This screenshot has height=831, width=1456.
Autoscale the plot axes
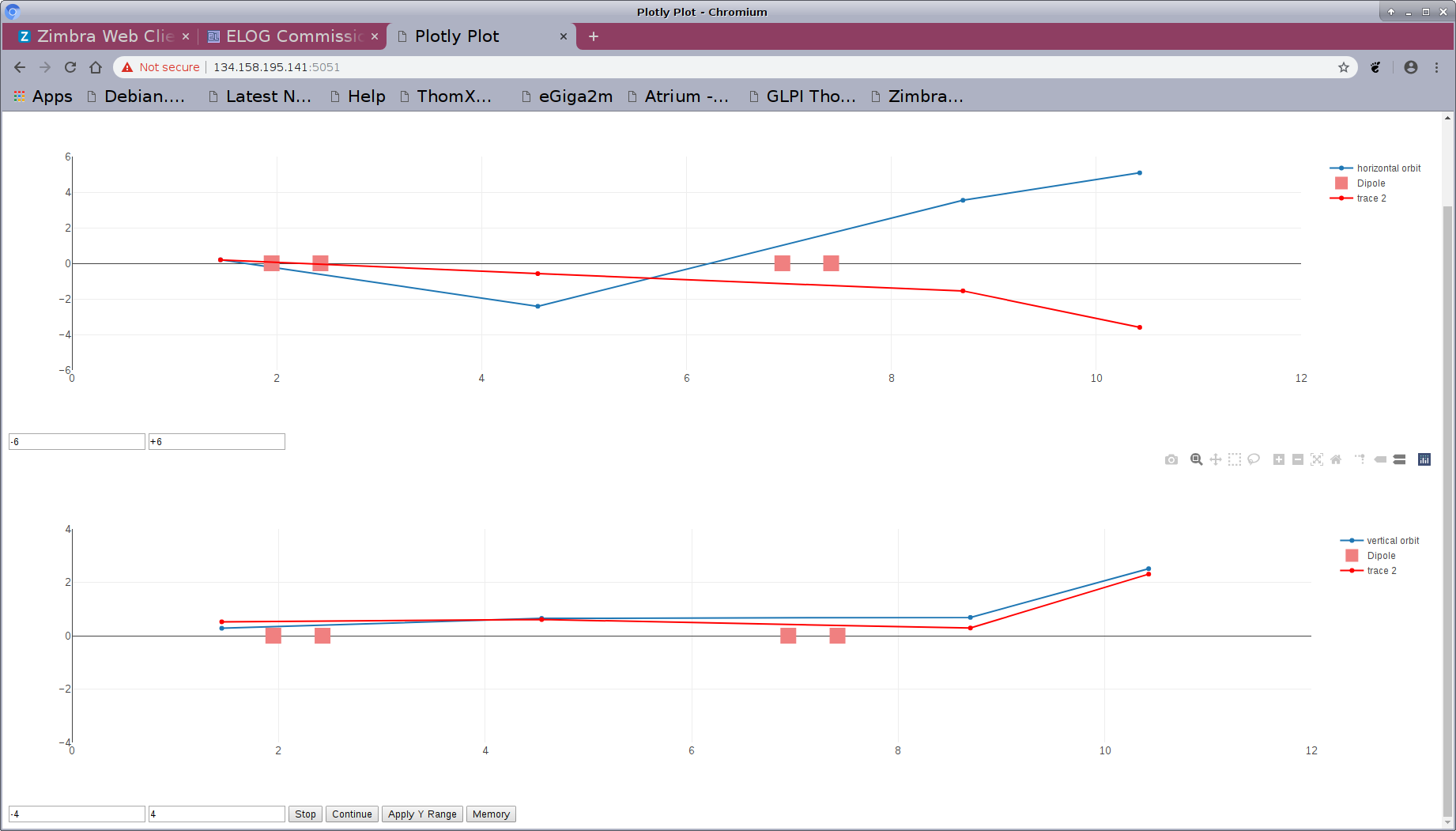tap(1317, 459)
